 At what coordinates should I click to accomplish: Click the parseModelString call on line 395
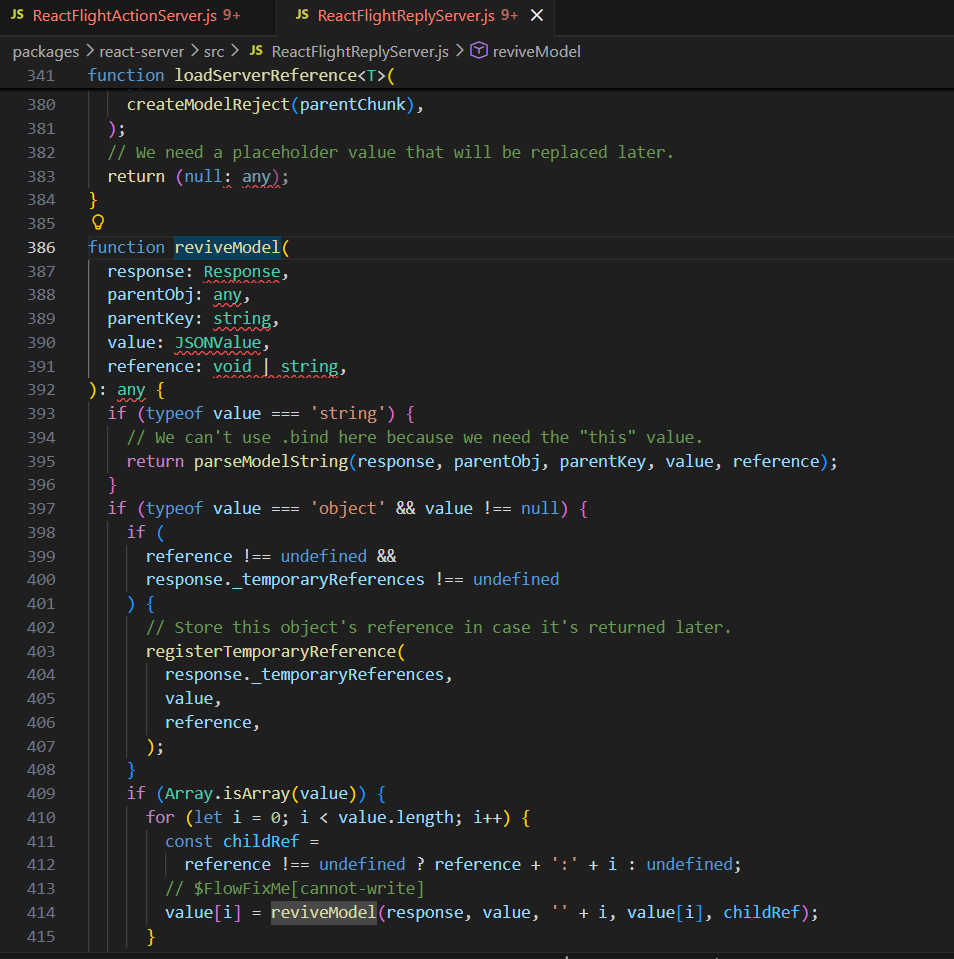pos(270,461)
